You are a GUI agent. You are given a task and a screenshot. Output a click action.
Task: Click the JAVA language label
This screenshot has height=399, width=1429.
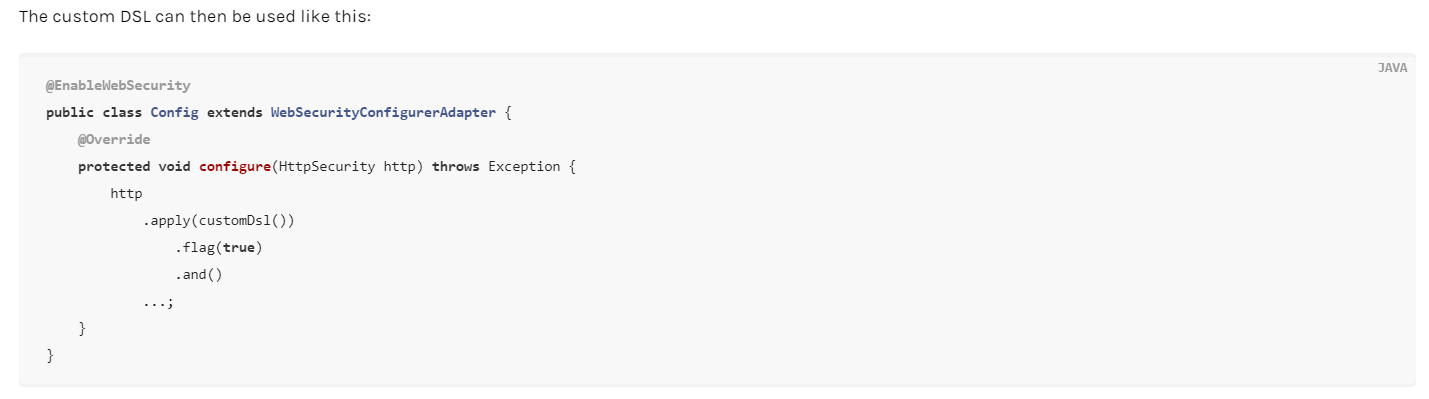coord(1392,68)
